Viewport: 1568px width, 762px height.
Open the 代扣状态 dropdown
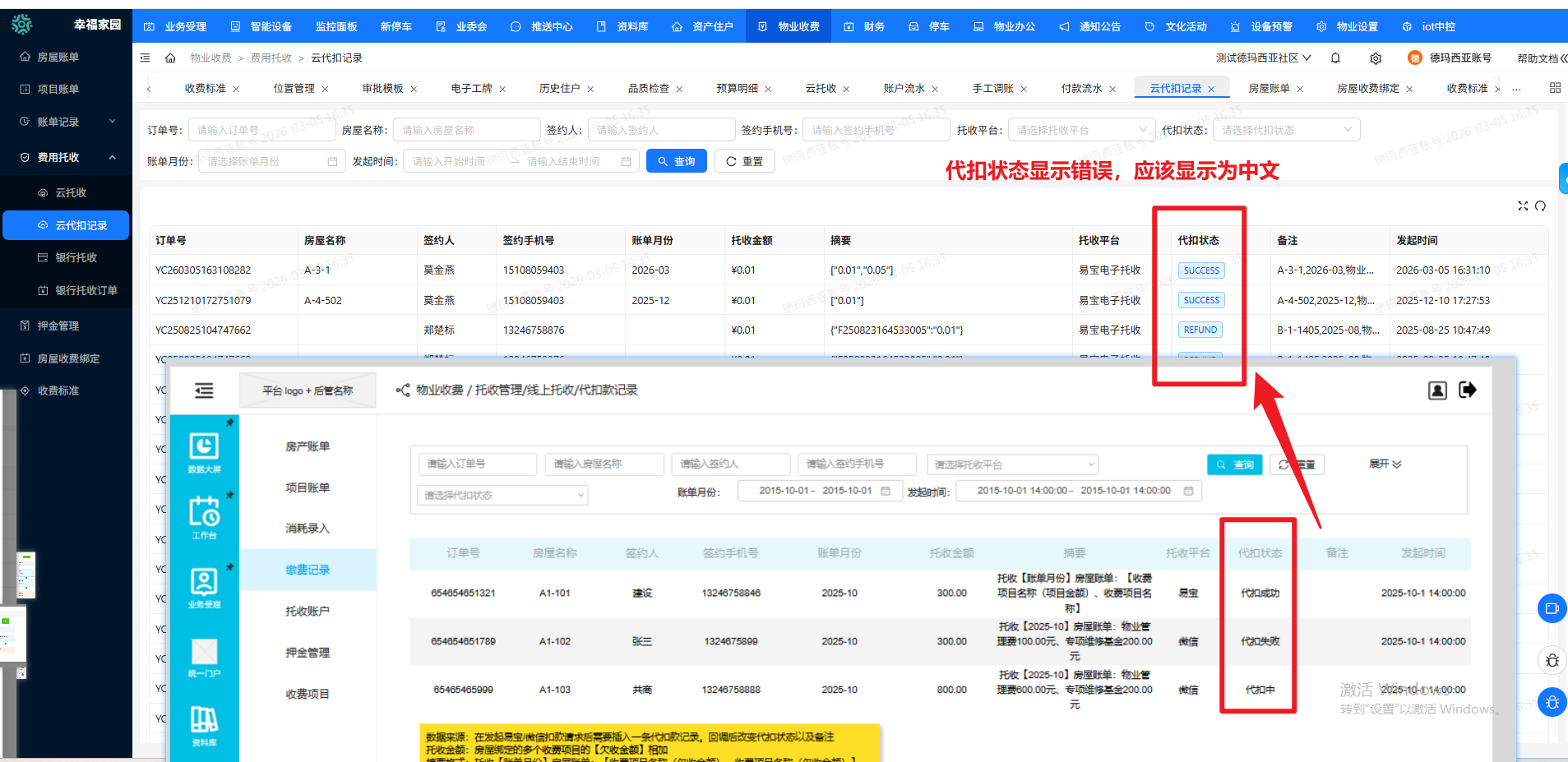(x=1286, y=129)
